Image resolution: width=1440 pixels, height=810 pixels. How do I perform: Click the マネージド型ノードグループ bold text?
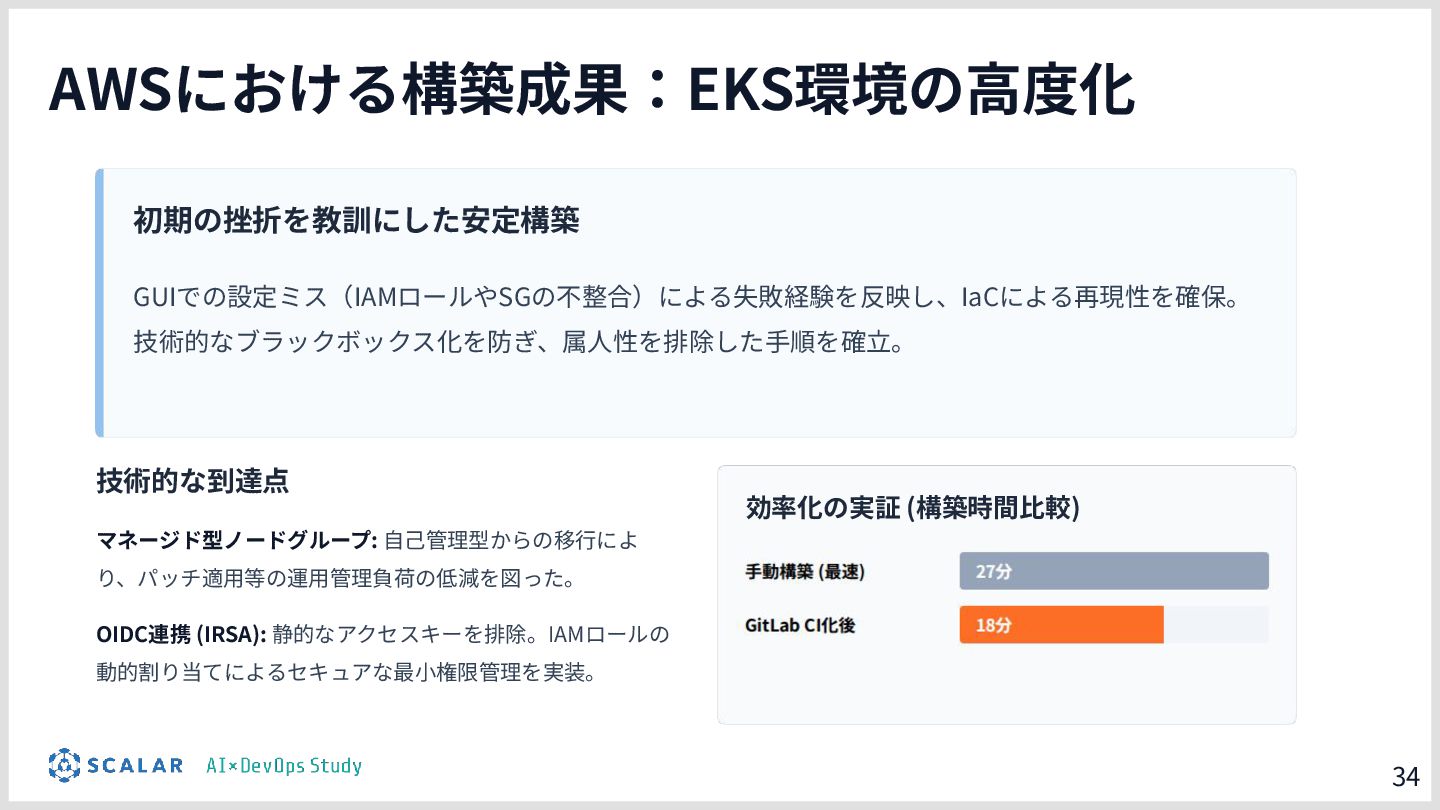click(237, 541)
